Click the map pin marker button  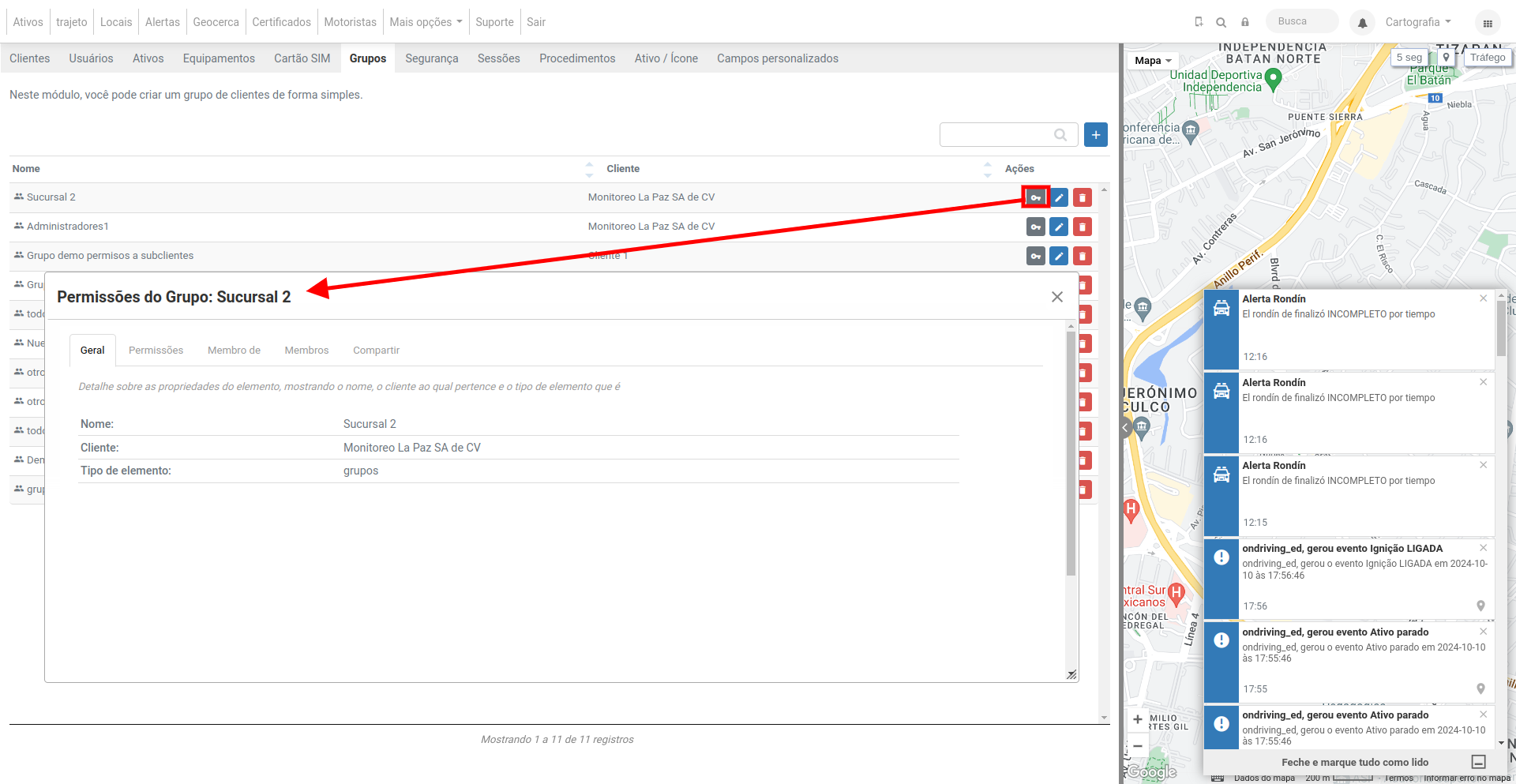tap(1446, 58)
